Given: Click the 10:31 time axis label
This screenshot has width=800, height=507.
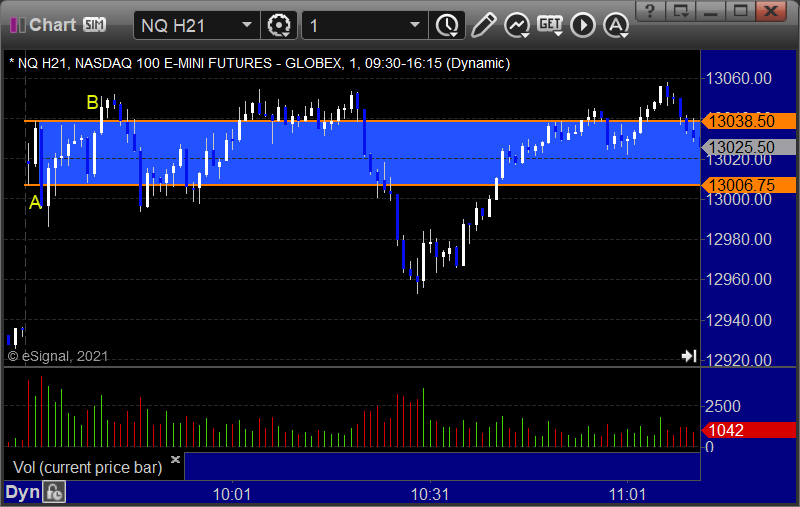Looking at the screenshot, I should 430,494.
